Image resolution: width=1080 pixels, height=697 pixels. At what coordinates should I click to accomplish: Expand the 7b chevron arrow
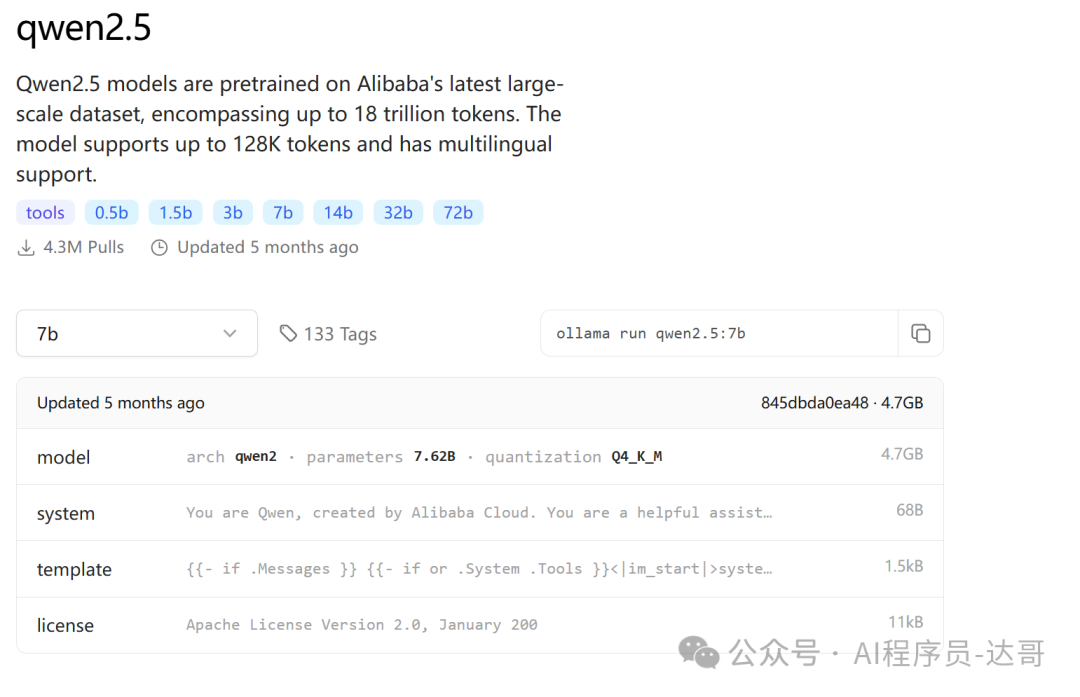pyautogui.click(x=229, y=333)
